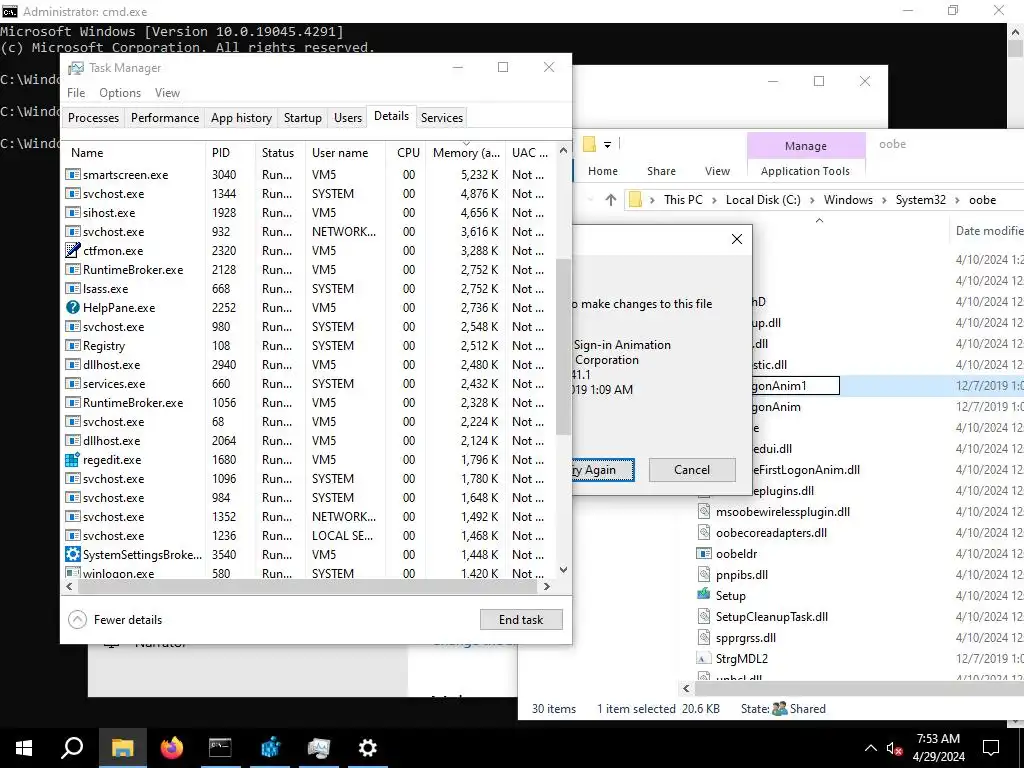
Task: Switch to the App history tab
Action: pyautogui.click(x=241, y=118)
